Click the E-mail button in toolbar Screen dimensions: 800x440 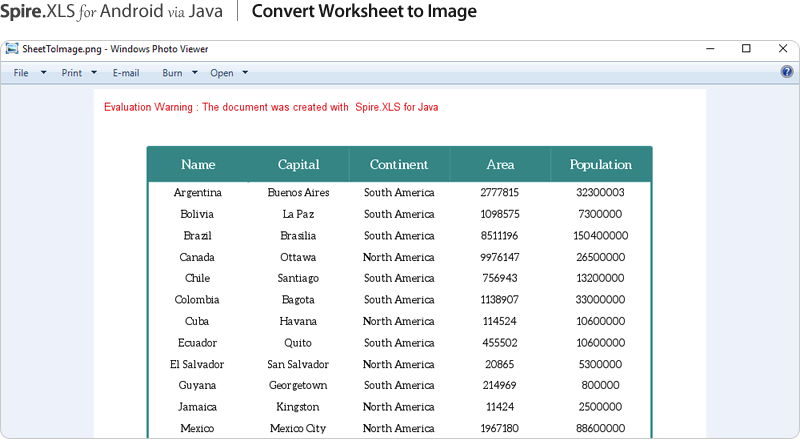pos(126,73)
